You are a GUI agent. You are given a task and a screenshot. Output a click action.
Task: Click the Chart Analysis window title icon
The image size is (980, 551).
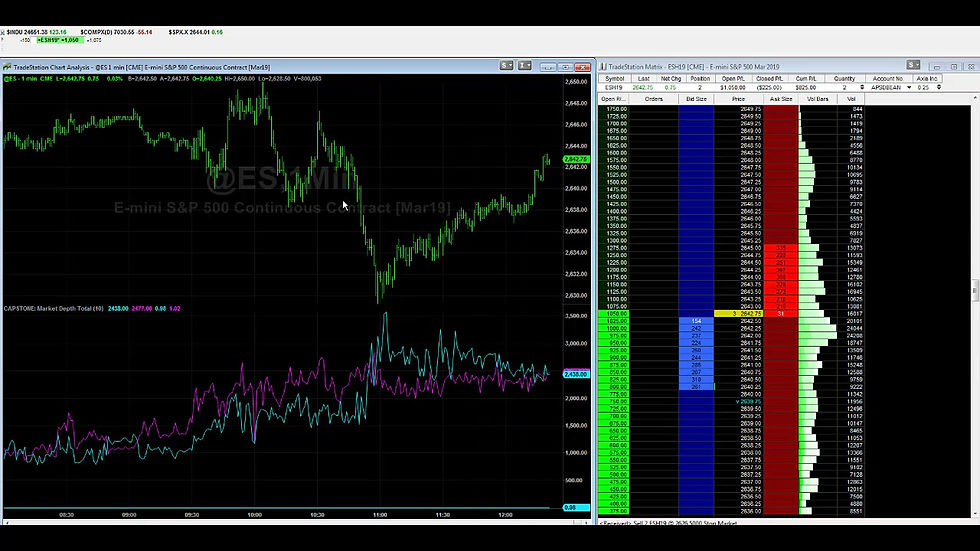(7, 67)
